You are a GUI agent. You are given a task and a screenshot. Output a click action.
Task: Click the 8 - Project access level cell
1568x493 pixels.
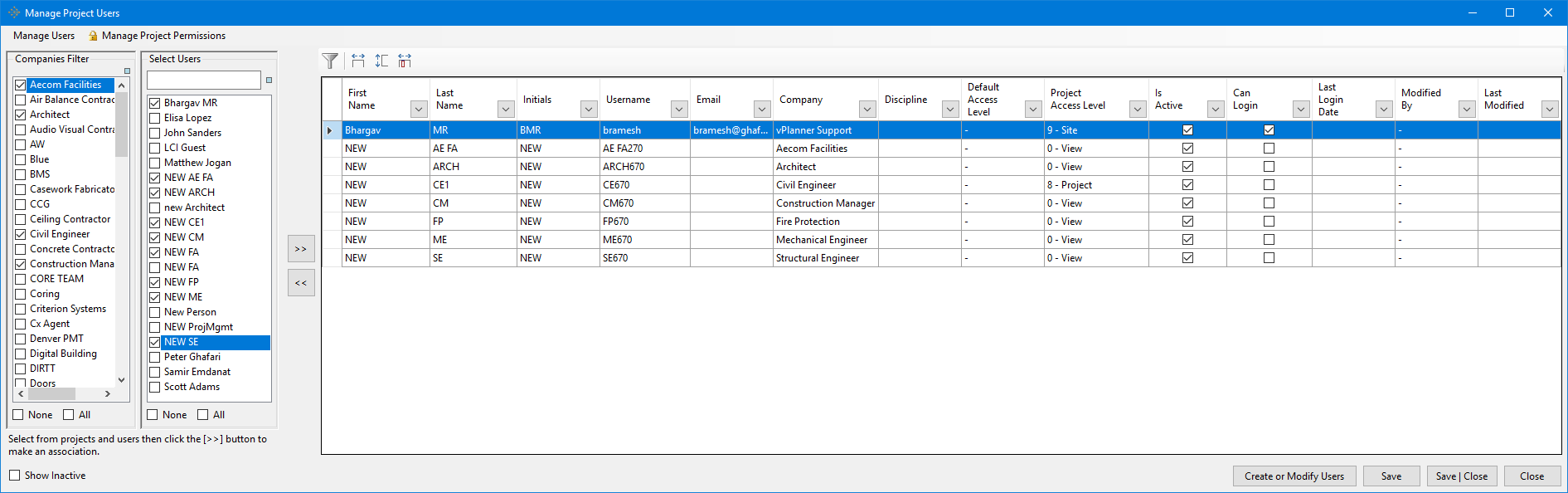click(x=1096, y=185)
